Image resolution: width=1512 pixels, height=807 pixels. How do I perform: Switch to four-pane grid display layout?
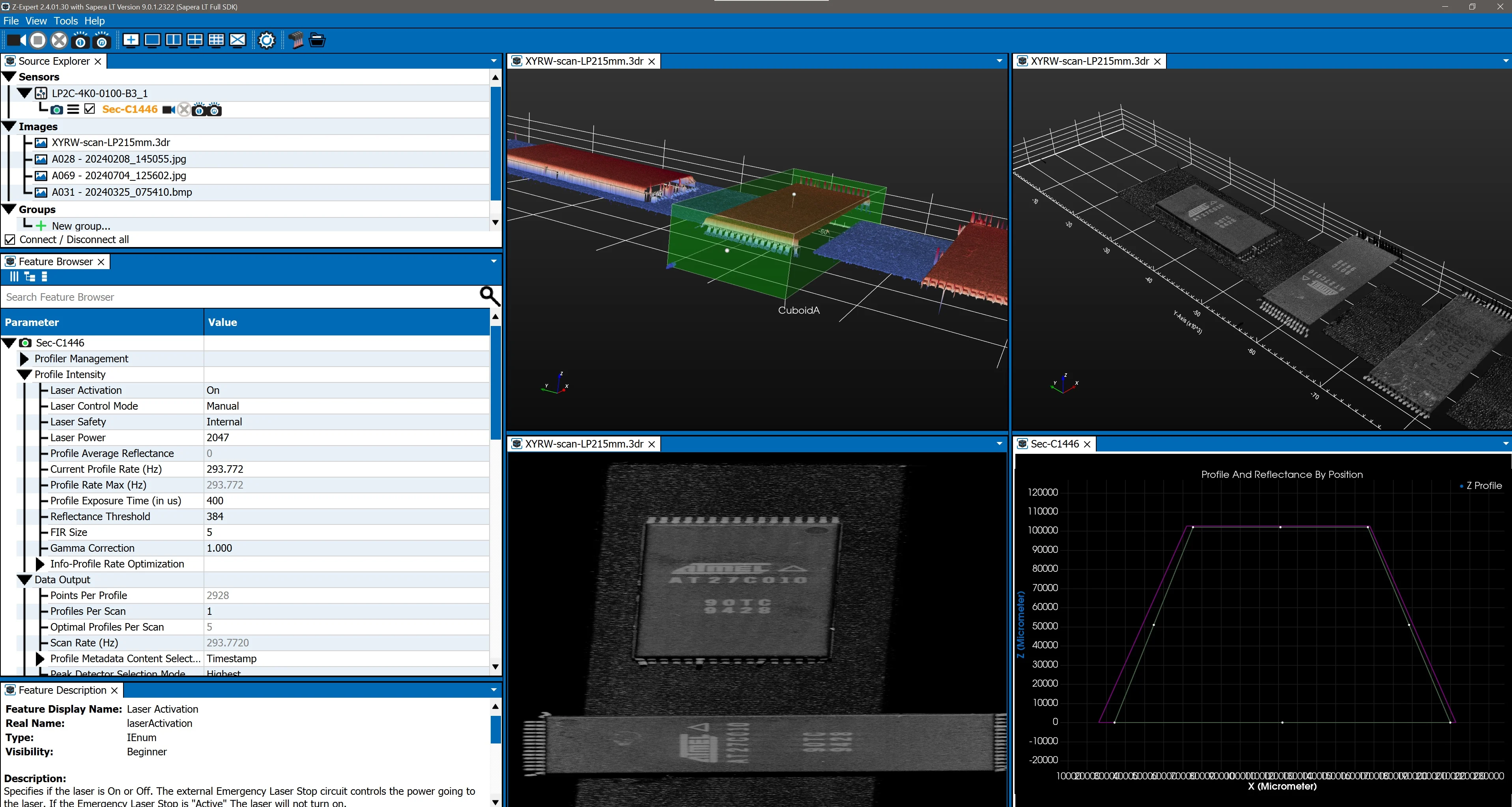click(x=195, y=41)
